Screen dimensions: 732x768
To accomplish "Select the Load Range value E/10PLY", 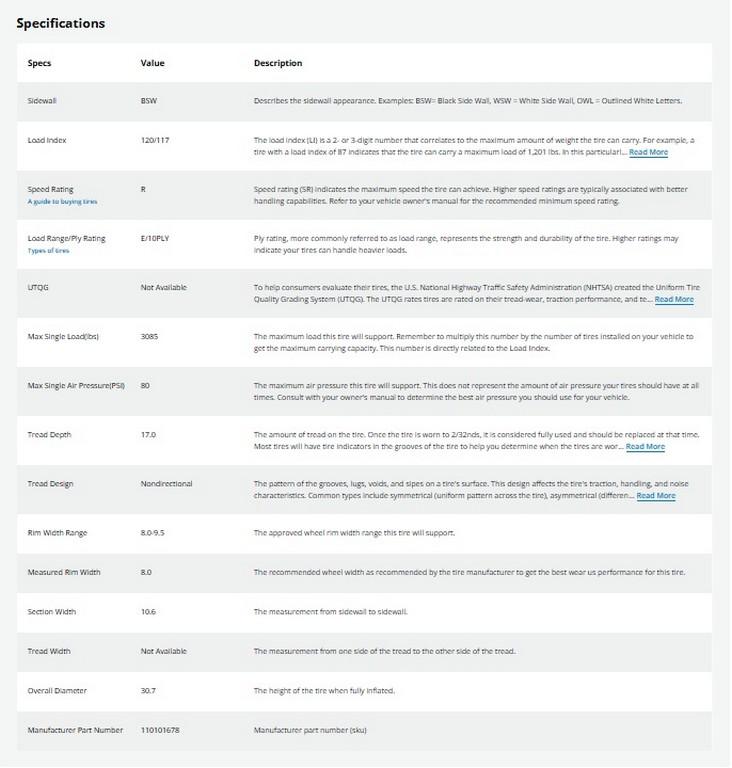I will pyautogui.click(x=157, y=238).
